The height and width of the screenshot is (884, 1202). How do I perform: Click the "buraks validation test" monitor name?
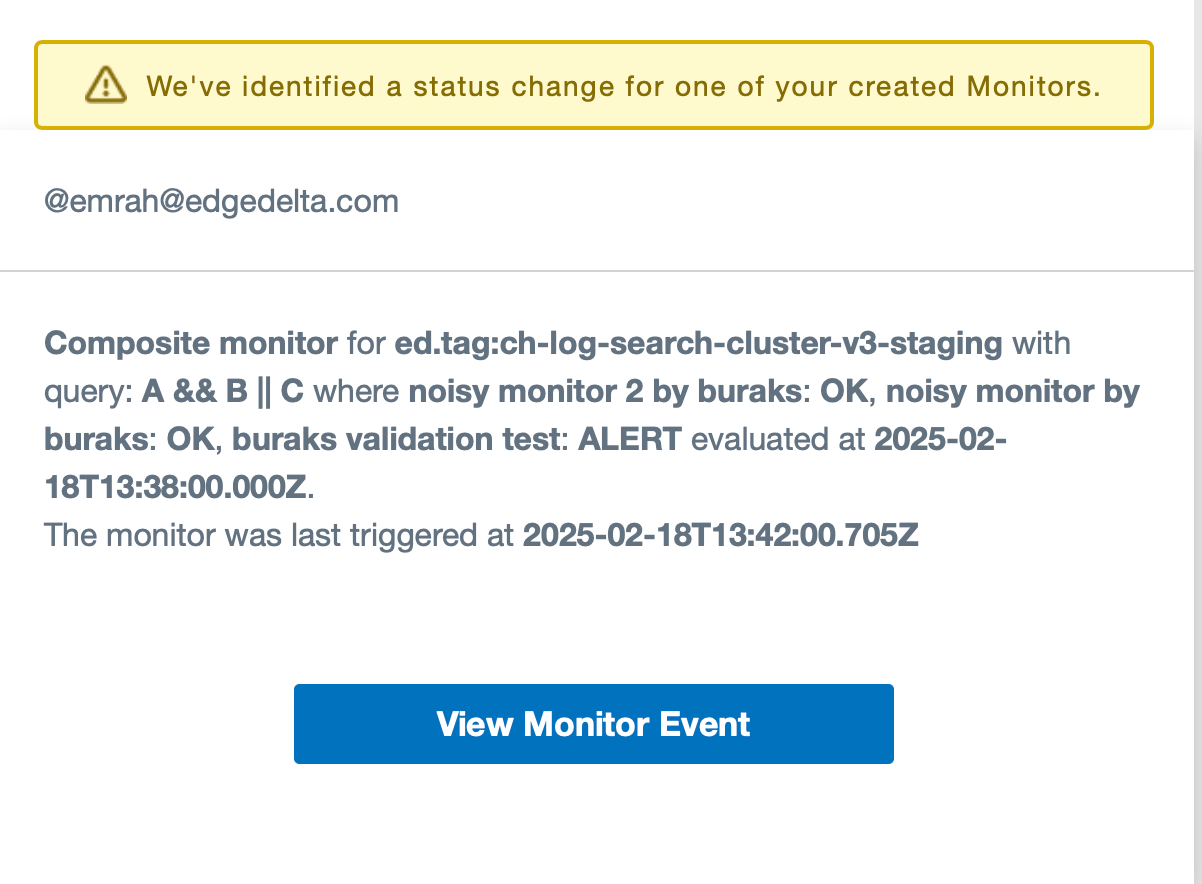pyautogui.click(x=399, y=440)
